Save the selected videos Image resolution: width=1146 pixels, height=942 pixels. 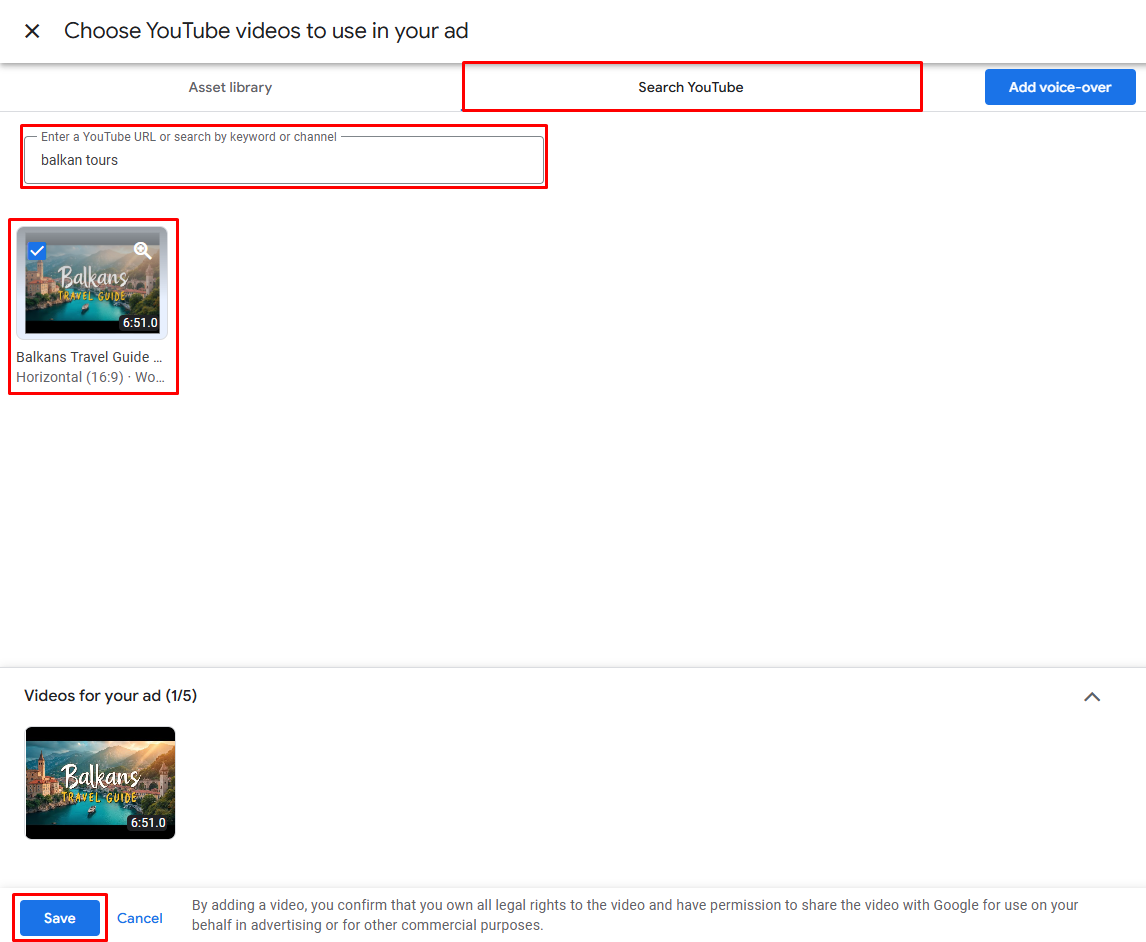(x=60, y=918)
